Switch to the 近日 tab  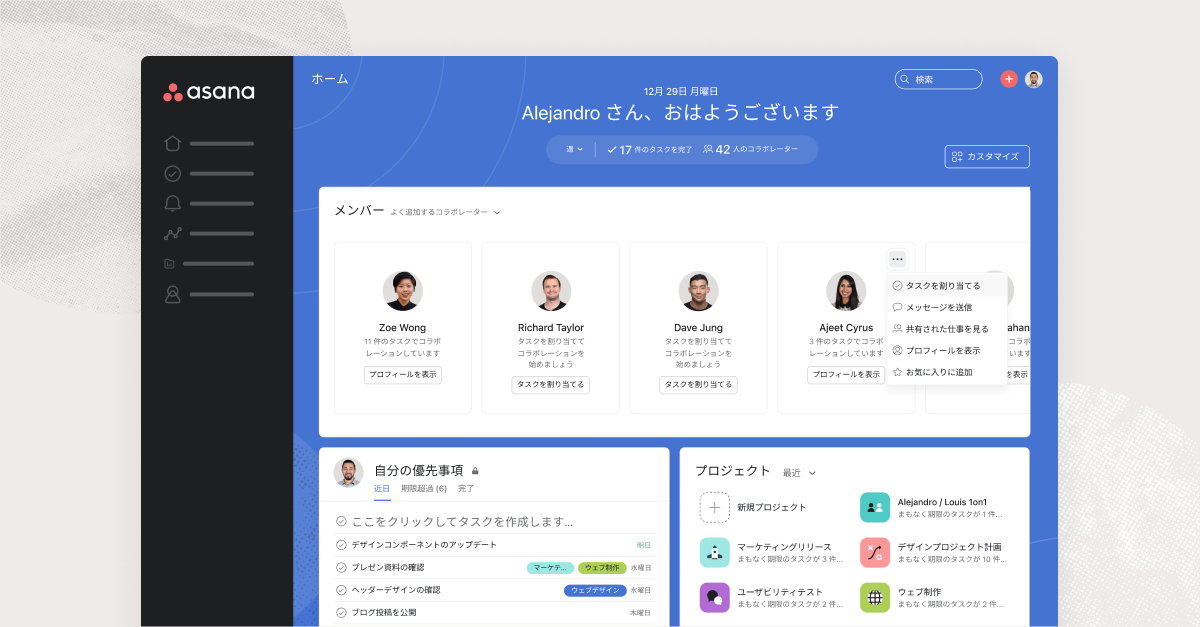pos(382,489)
